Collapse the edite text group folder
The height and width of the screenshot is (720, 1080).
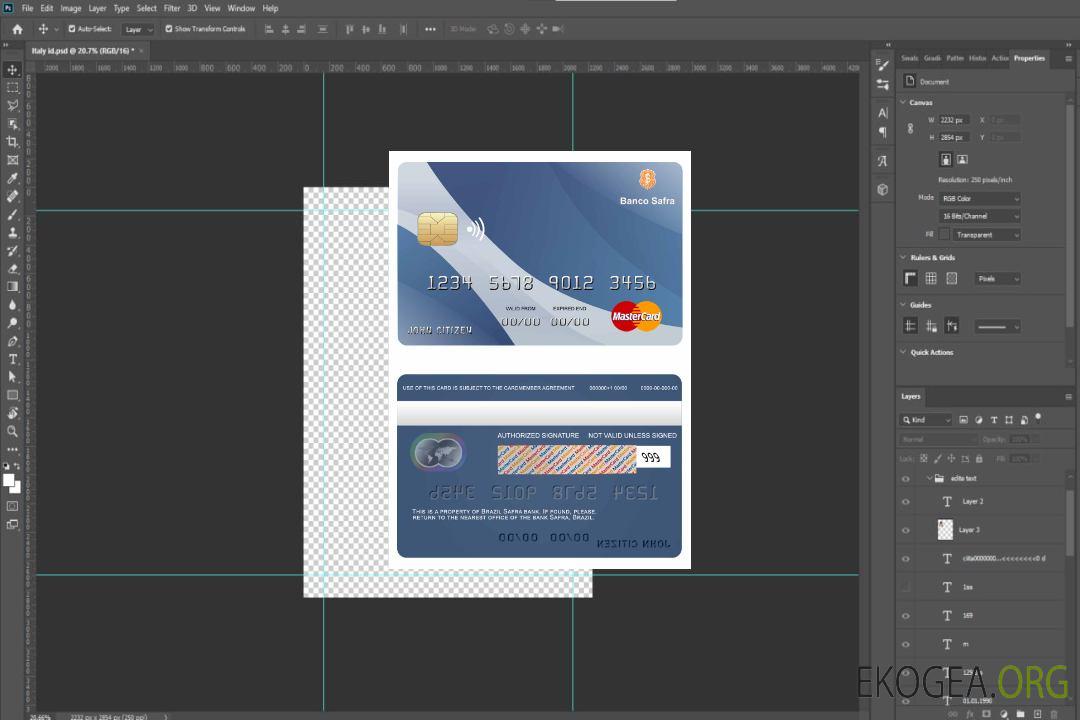coord(929,478)
